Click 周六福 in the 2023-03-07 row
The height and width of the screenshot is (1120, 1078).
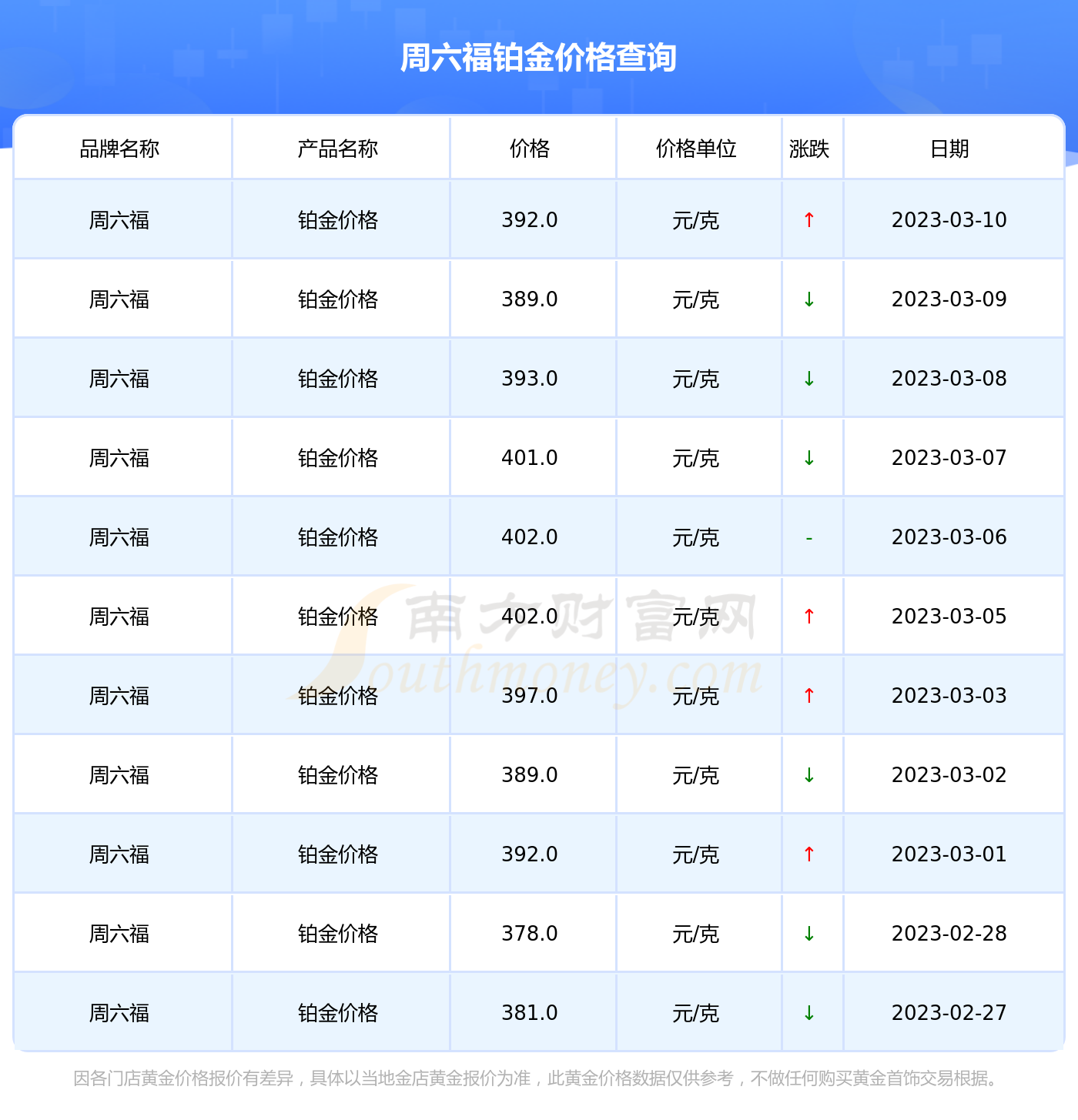pos(119,459)
